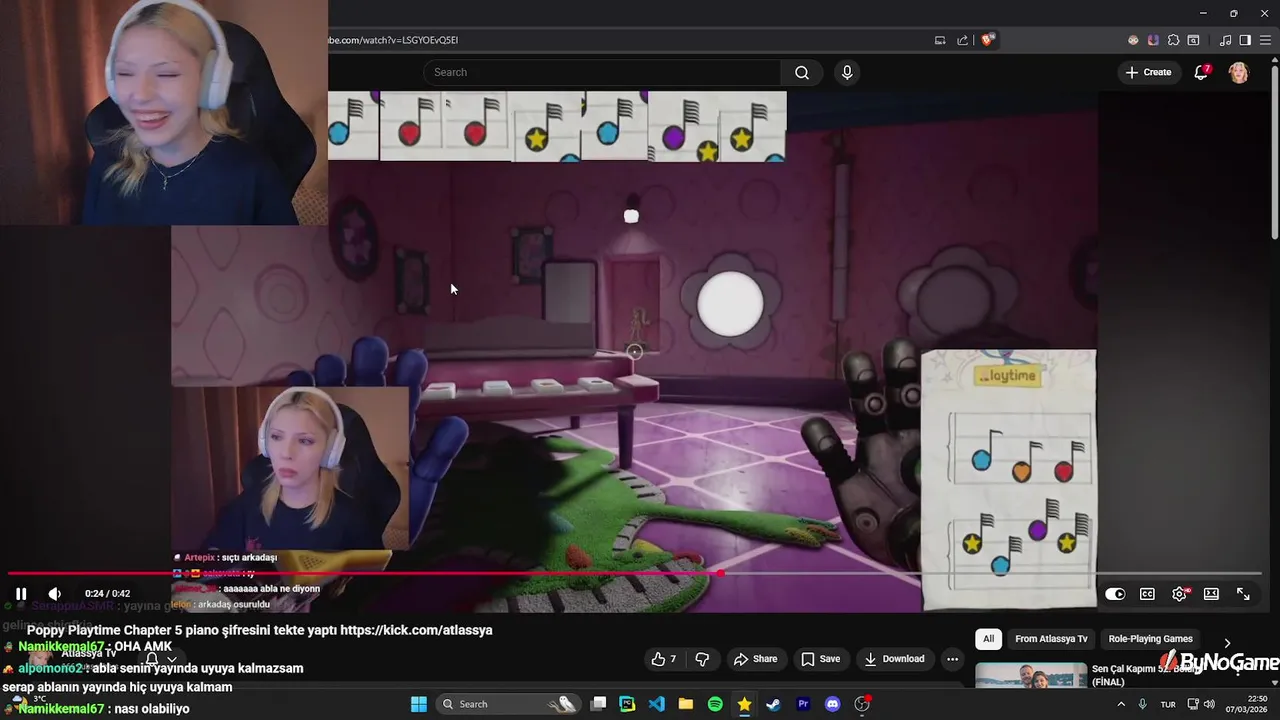The image size is (1280, 720).
Task: Open YouTube notifications bell
Action: tap(1201, 72)
